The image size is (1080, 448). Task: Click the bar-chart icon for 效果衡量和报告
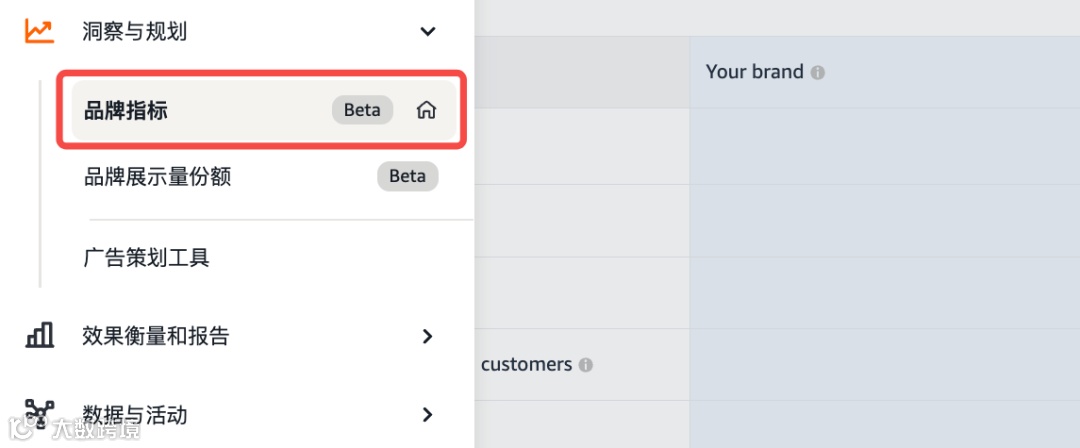pyautogui.click(x=39, y=336)
